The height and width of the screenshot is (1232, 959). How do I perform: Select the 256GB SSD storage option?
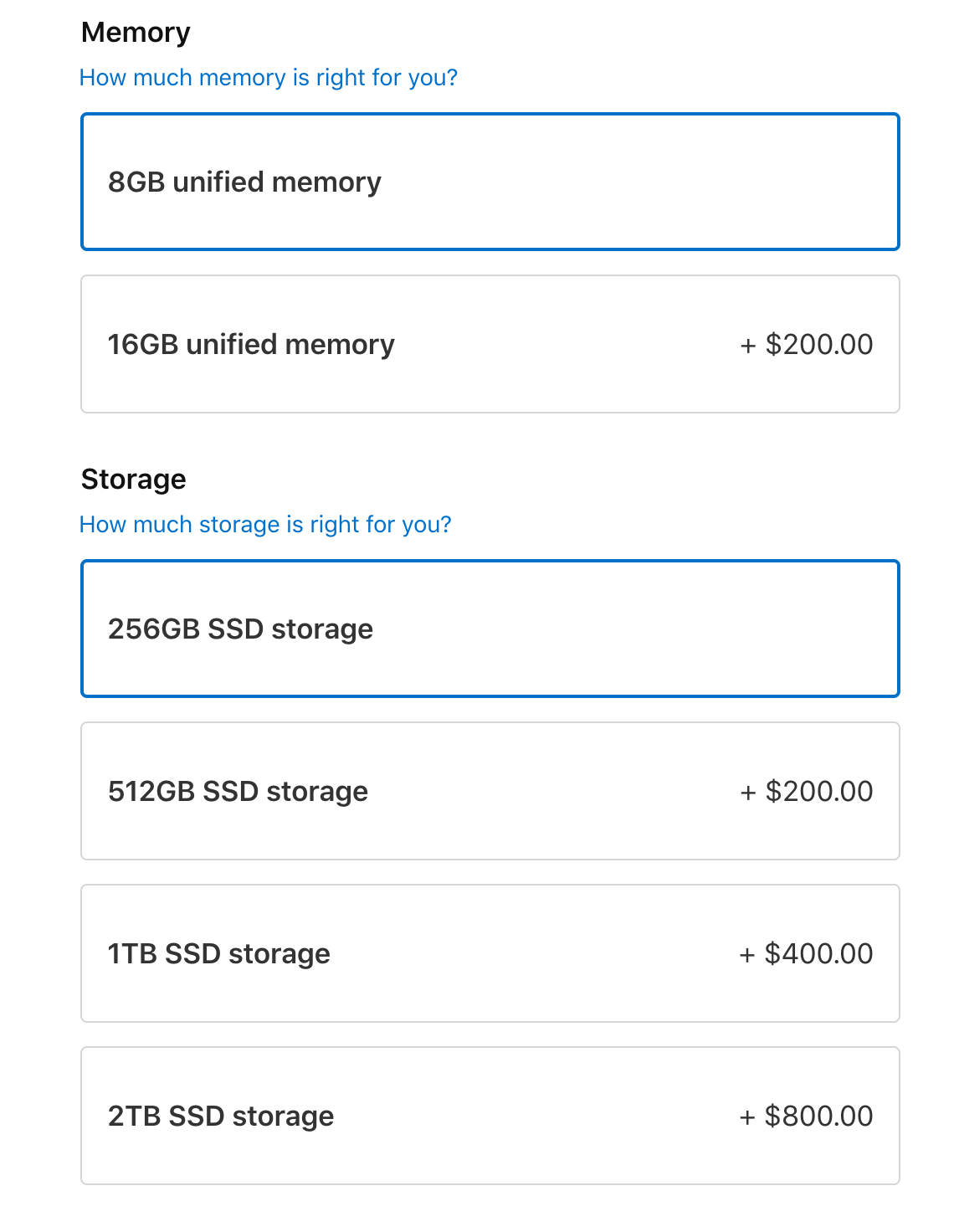point(490,629)
